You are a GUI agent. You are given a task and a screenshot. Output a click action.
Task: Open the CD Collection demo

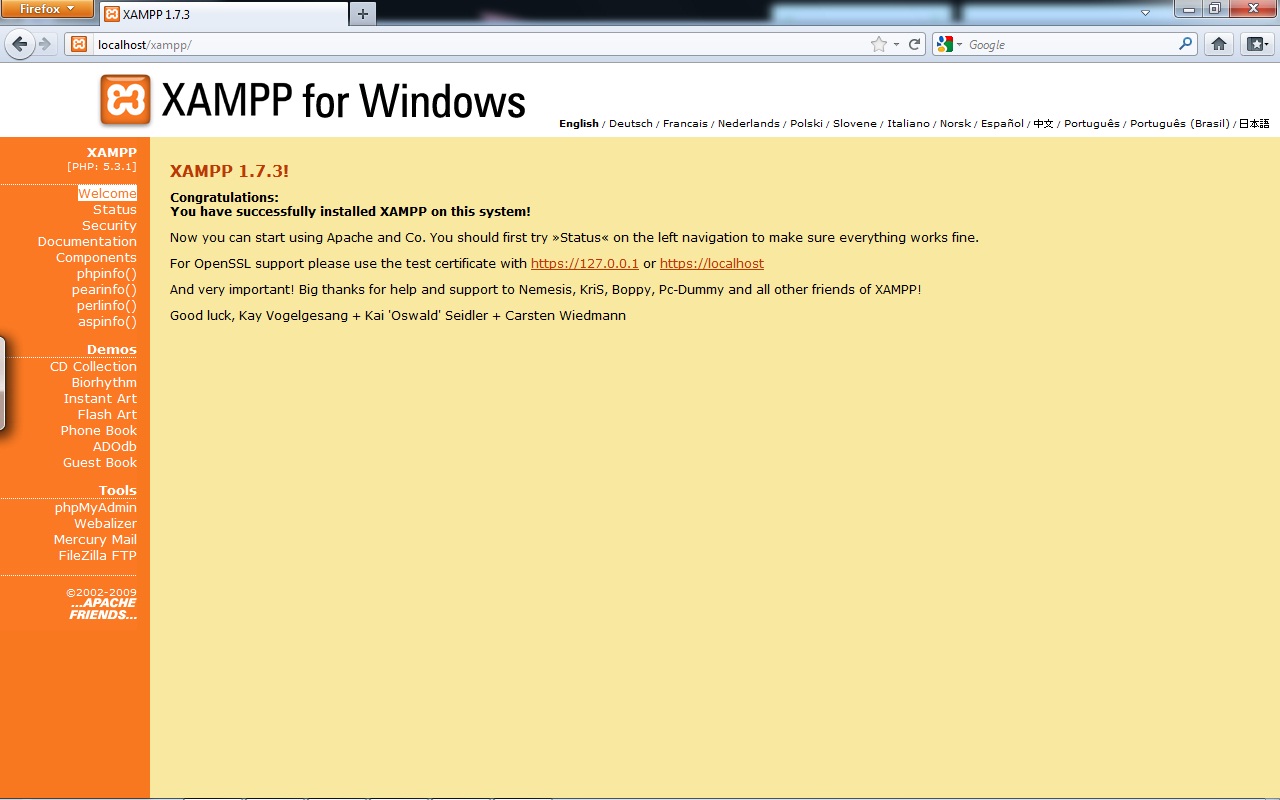[93, 366]
